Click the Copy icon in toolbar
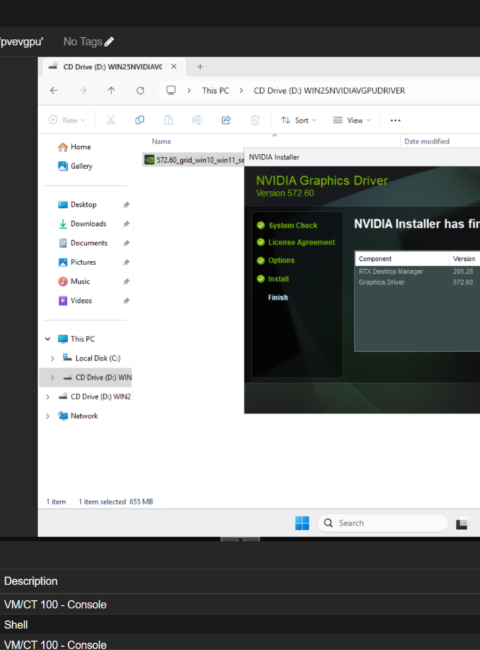Image resolution: width=480 pixels, height=650 pixels. (140, 120)
